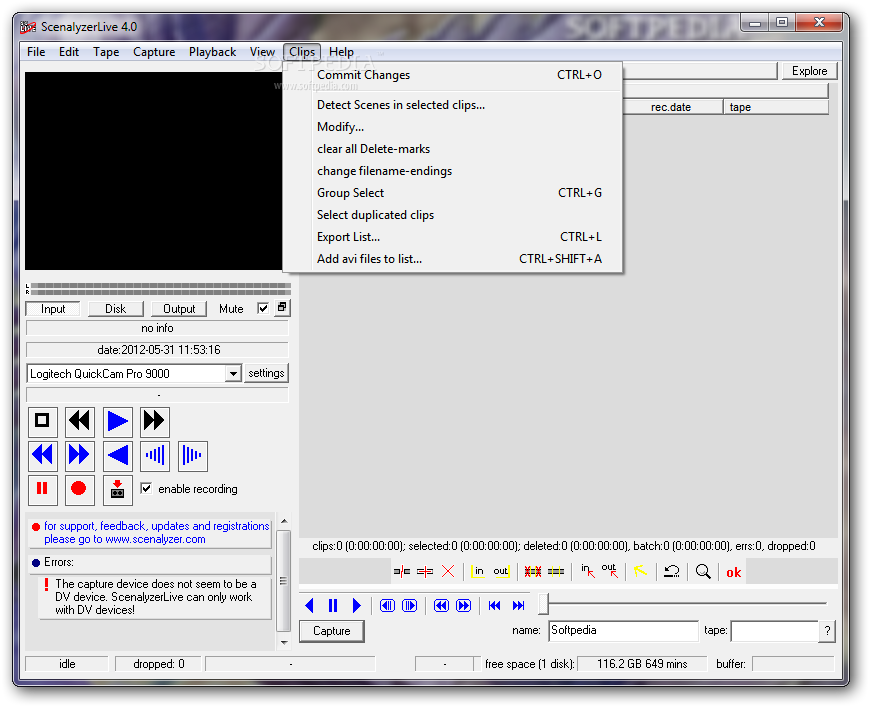Switch to the Input source button

(53, 309)
